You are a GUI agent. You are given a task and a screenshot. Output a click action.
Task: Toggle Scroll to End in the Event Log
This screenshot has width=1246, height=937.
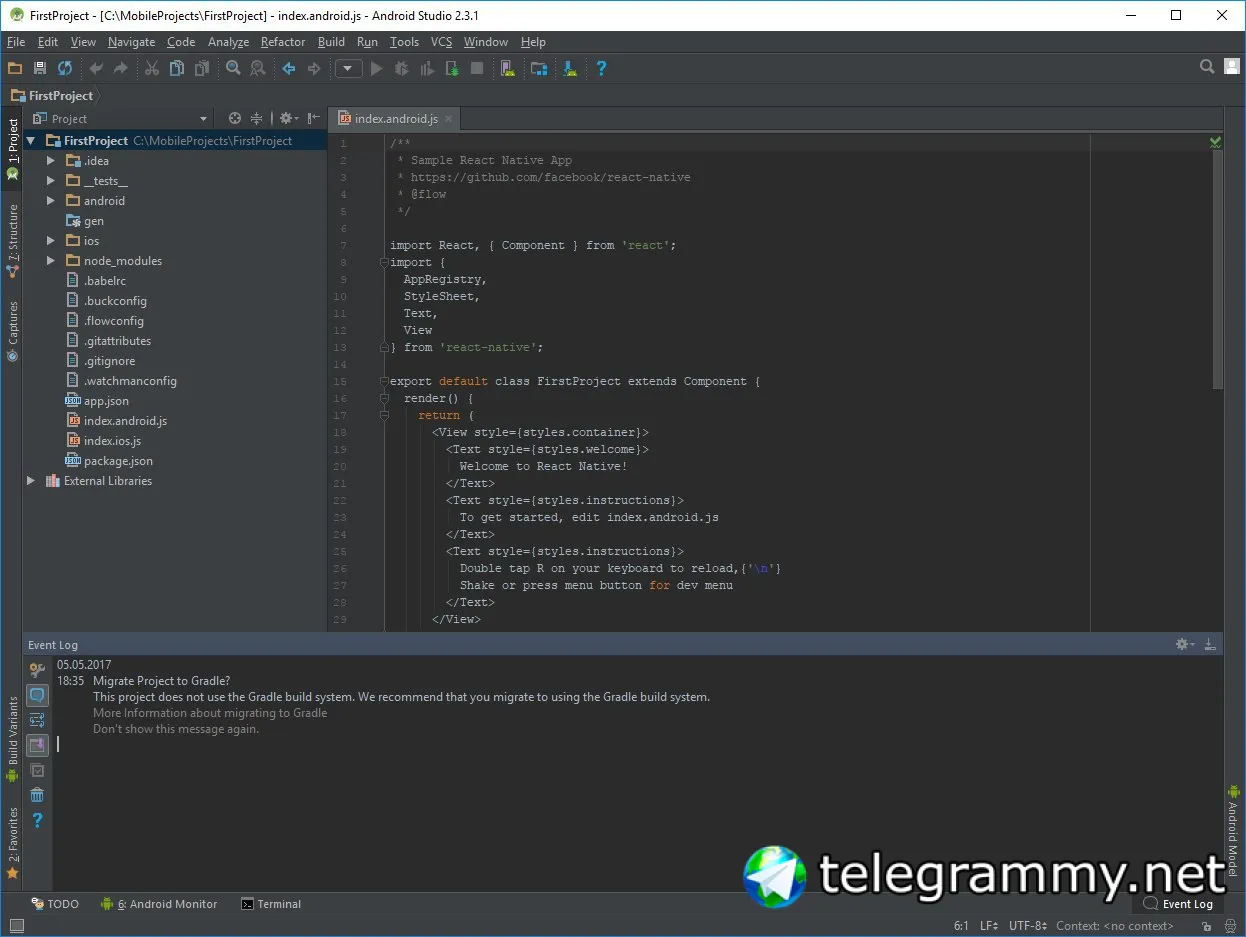(37, 745)
